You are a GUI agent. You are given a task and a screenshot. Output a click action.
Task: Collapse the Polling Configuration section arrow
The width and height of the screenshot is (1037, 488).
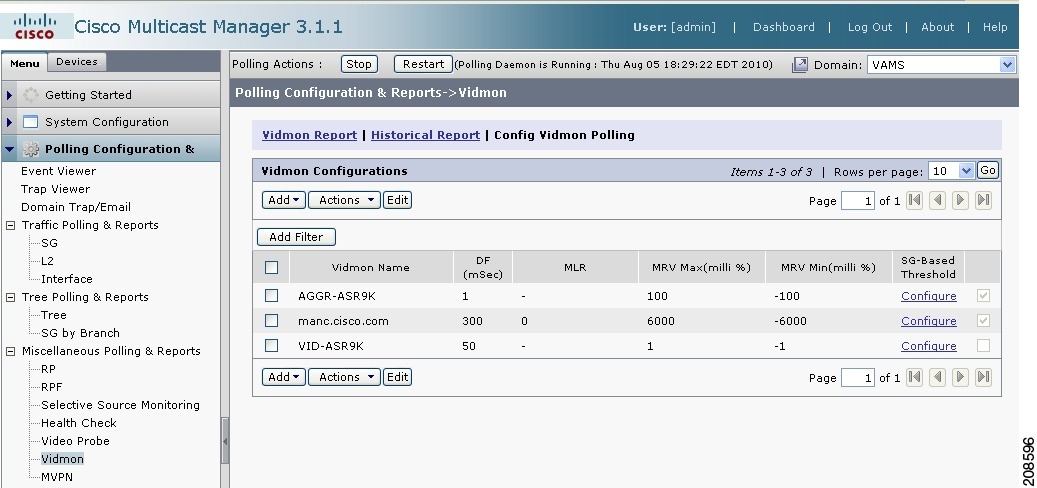9,149
